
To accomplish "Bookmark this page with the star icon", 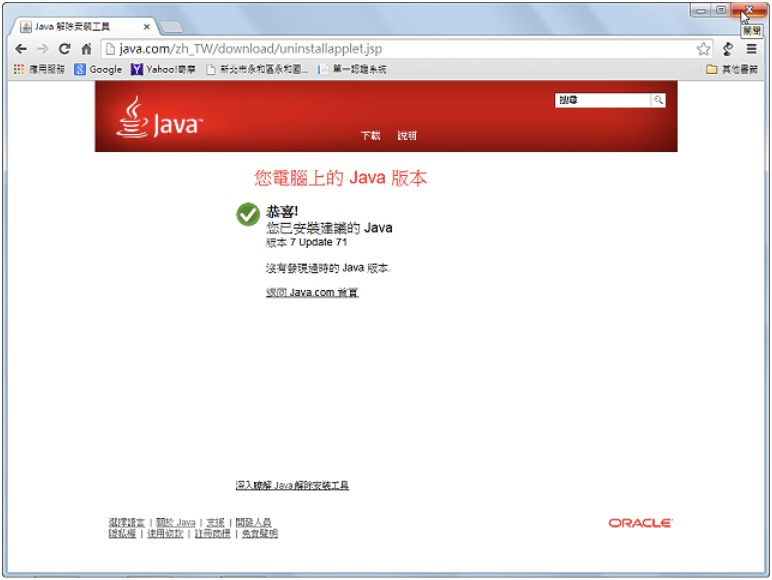I will (x=703, y=49).
